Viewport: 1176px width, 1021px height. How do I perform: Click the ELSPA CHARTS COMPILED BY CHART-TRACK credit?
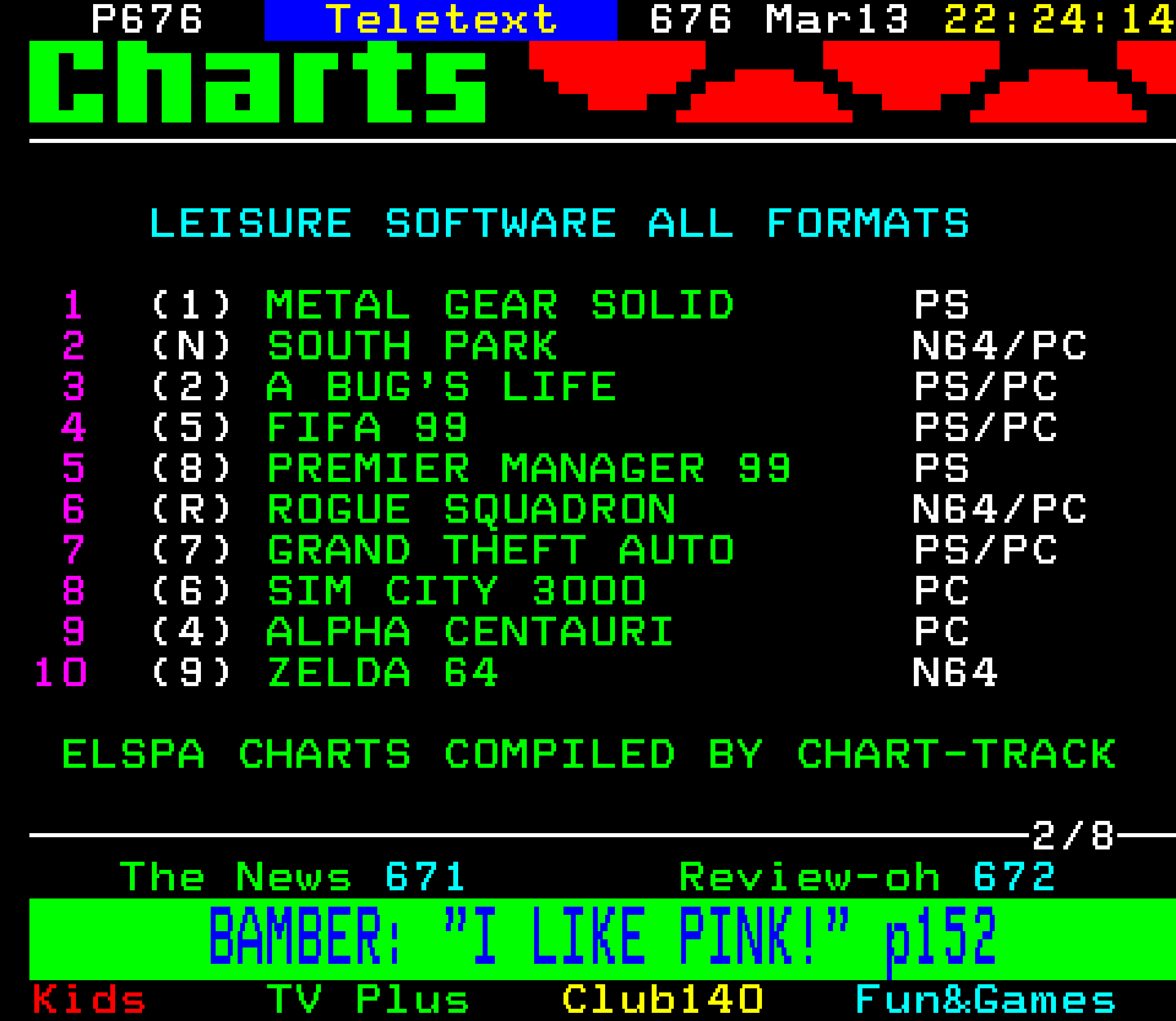(588, 754)
